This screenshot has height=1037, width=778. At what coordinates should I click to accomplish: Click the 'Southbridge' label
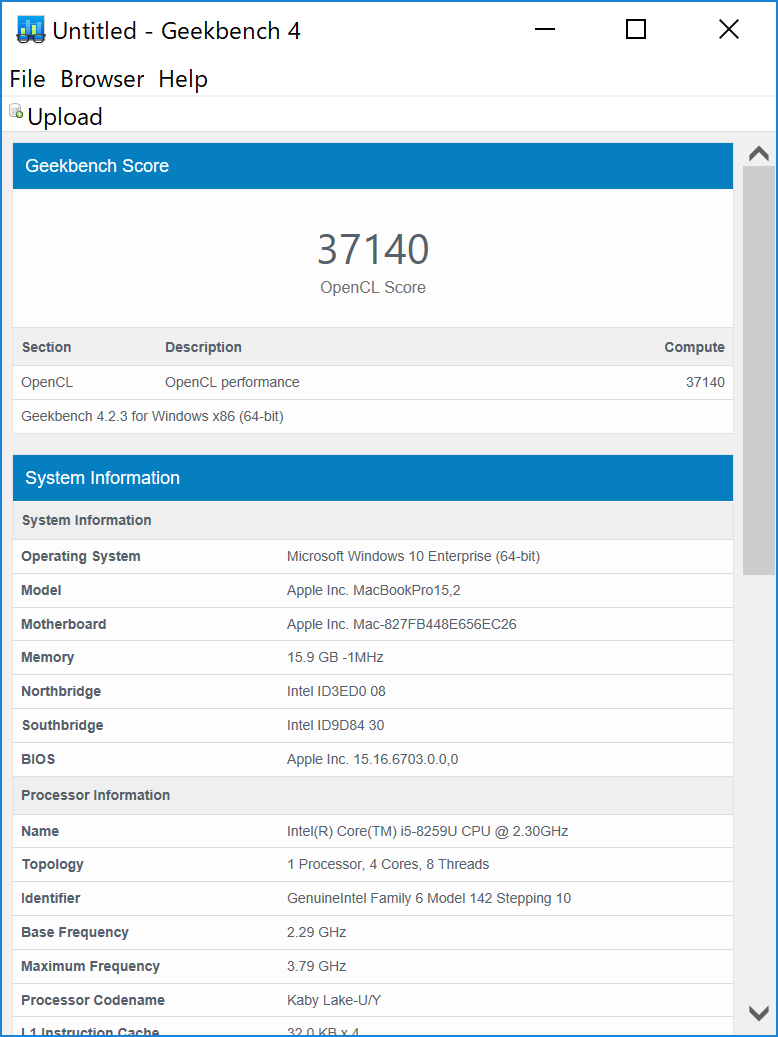point(62,725)
